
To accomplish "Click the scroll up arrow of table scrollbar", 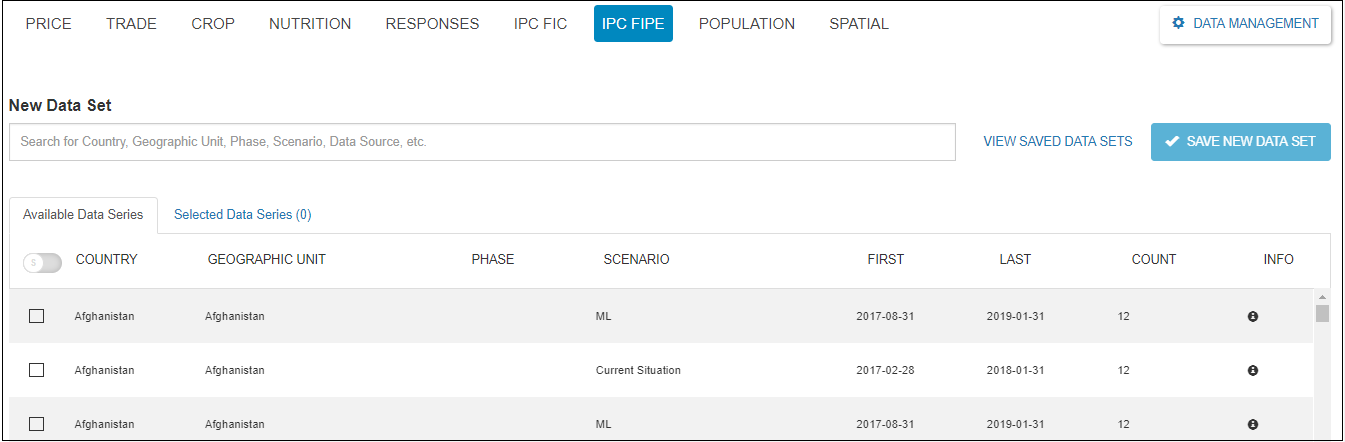I will tap(1322, 298).
